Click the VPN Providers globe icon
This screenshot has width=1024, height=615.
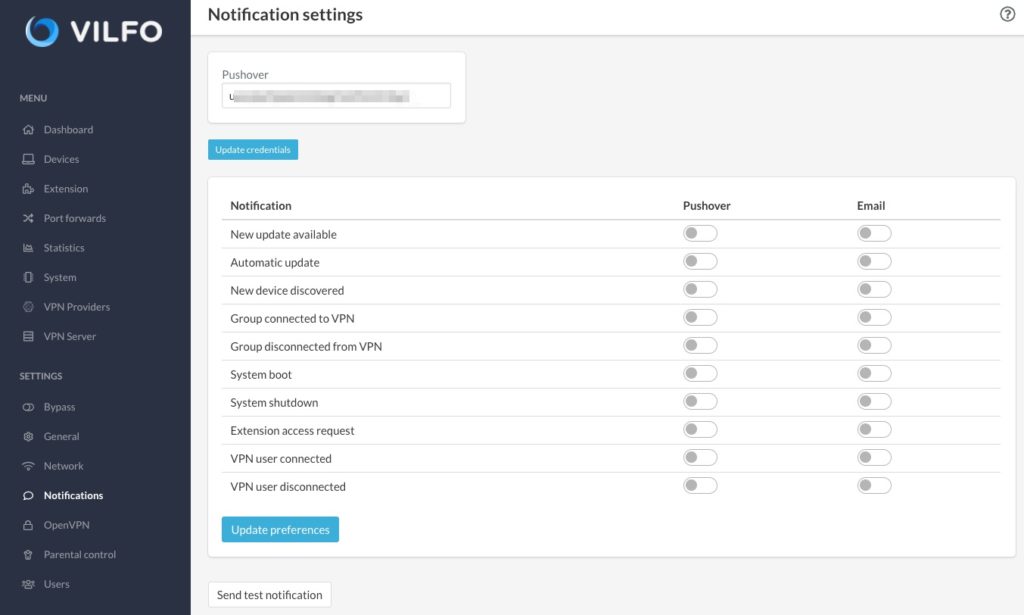pyautogui.click(x=28, y=307)
